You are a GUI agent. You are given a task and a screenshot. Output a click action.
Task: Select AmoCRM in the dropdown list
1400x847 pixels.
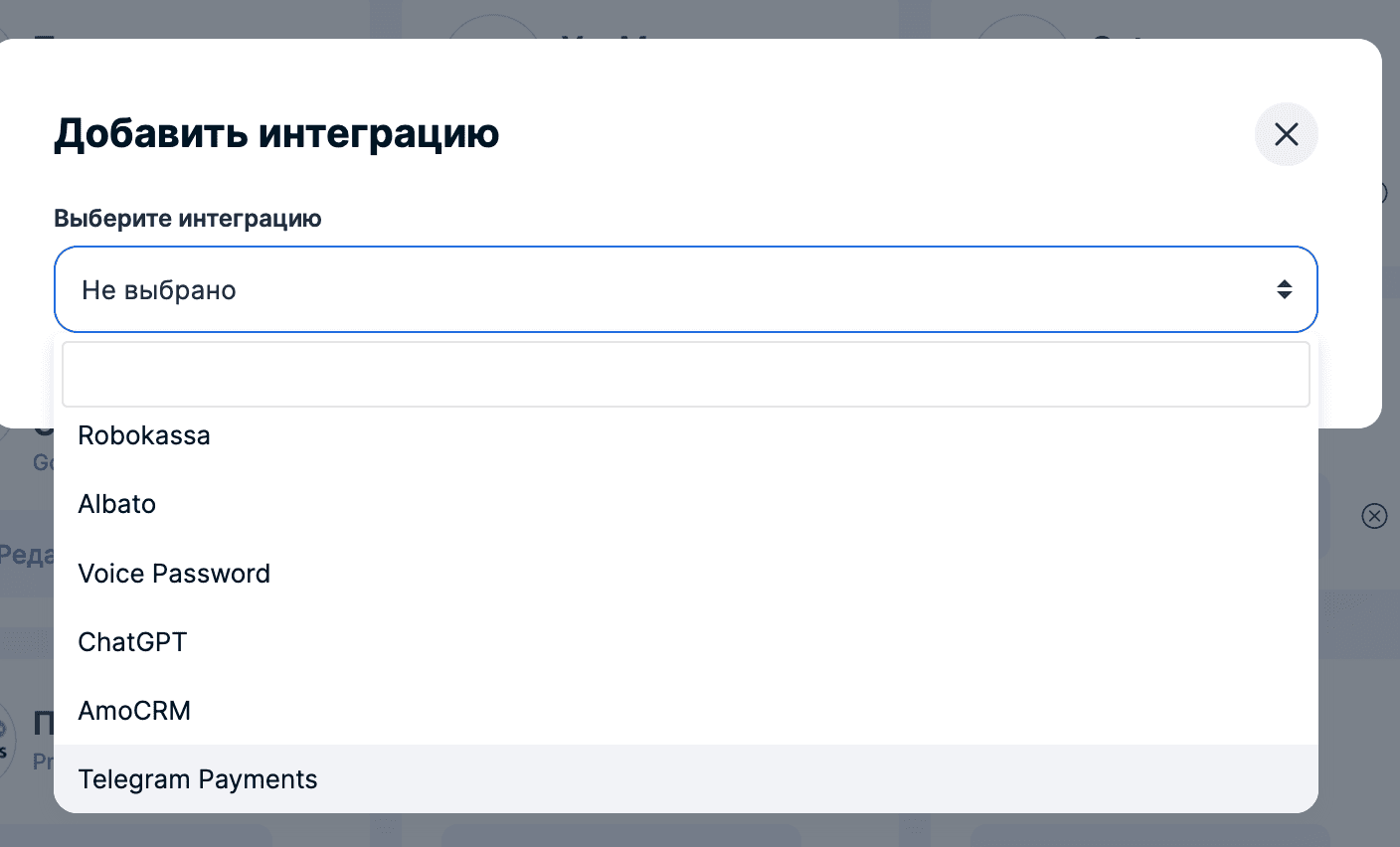pyautogui.click(x=134, y=711)
